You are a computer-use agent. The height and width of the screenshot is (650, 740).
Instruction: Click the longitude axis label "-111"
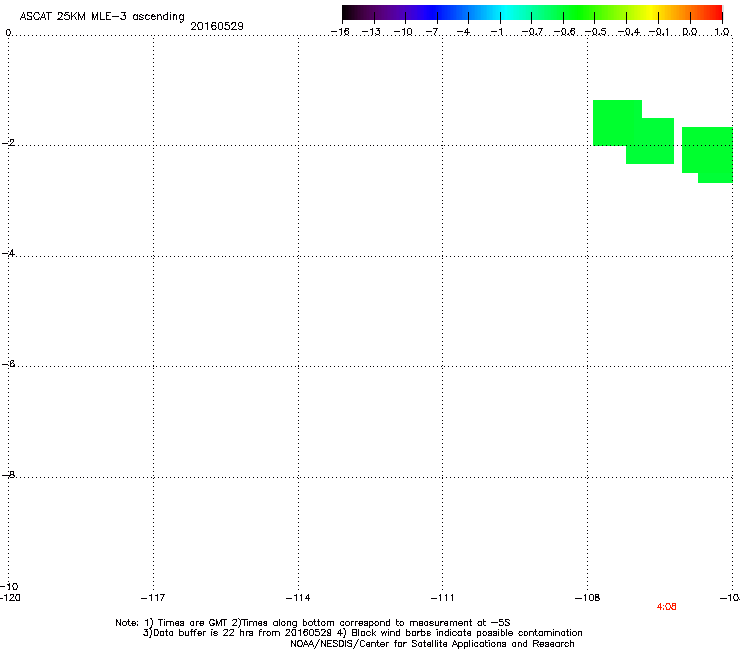coord(442,598)
